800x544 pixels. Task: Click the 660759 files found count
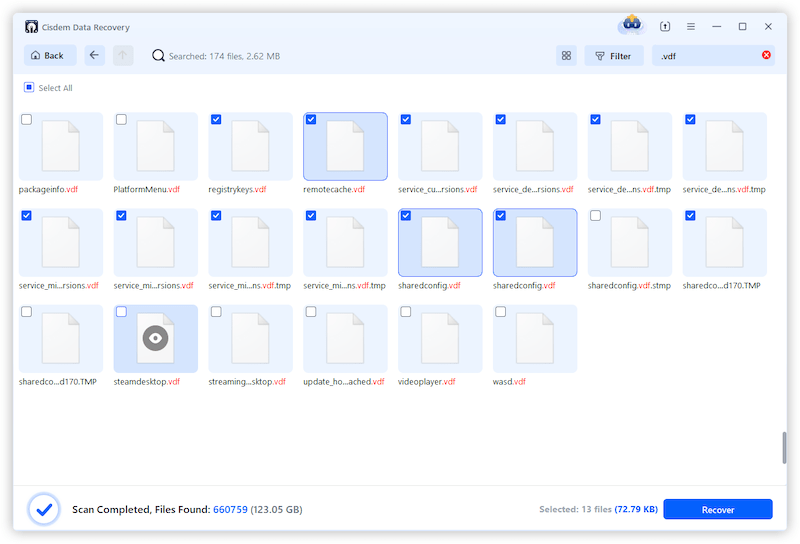[x=230, y=509]
